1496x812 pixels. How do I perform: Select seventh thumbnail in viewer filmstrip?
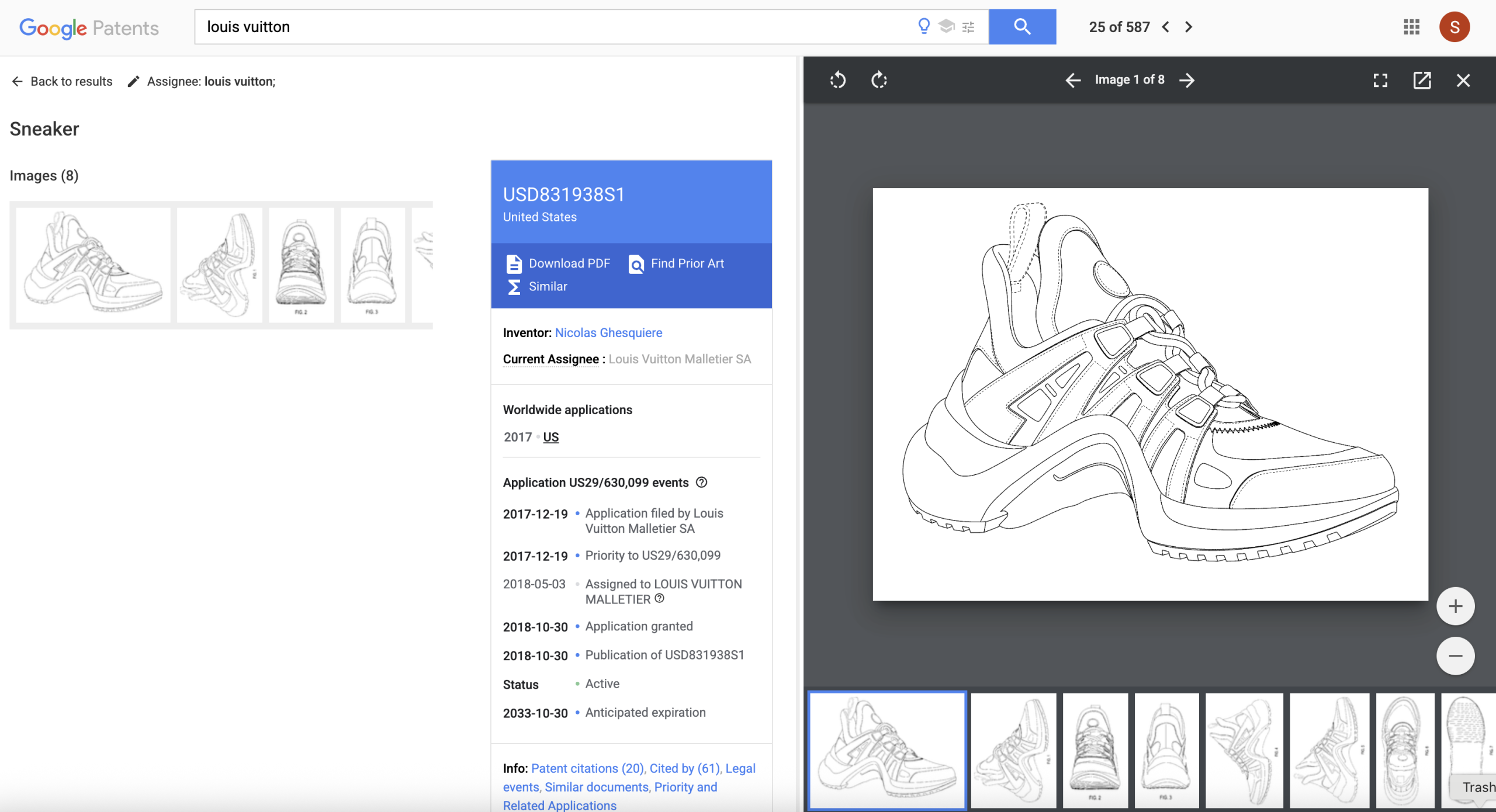point(1405,750)
